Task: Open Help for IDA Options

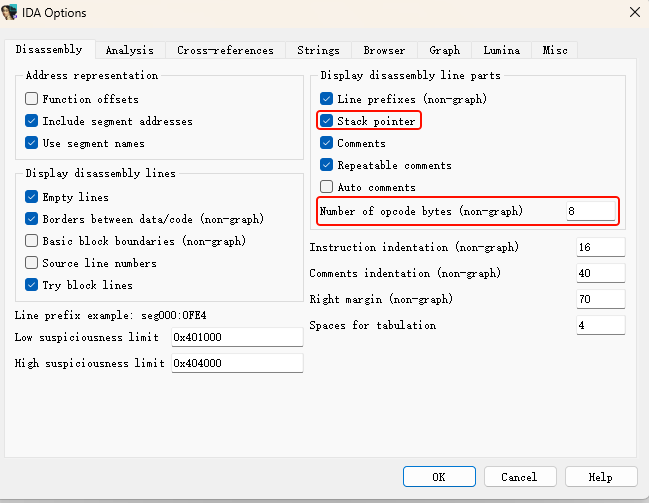Action: tap(601, 477)
